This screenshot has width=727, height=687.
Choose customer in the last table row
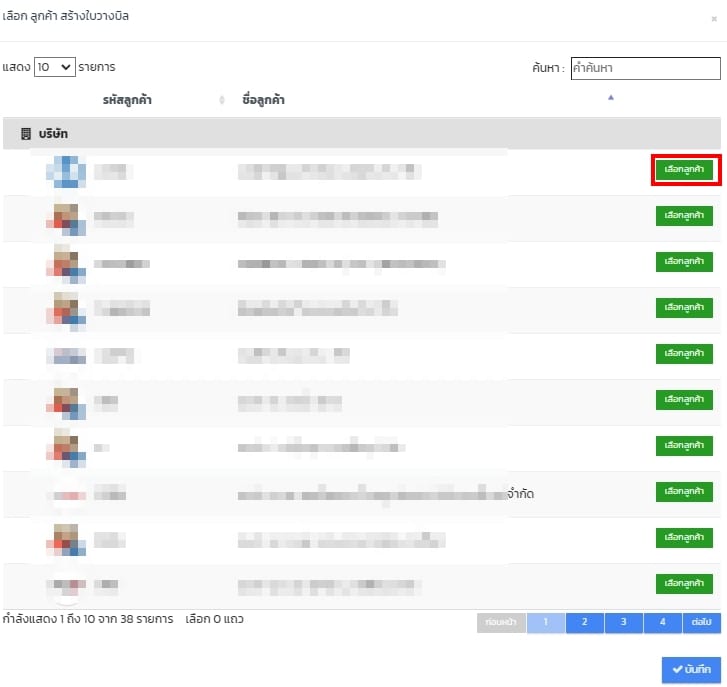(685, 583)
